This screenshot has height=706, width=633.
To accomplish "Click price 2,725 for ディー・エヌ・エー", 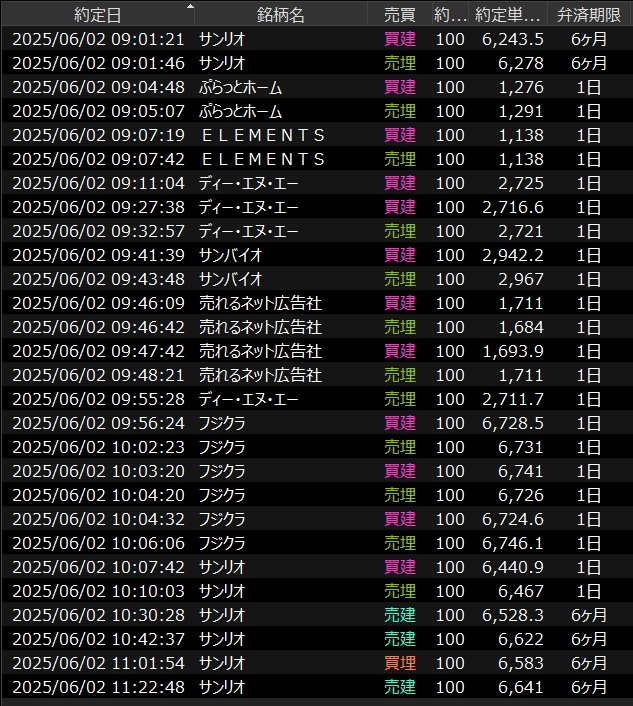I will 521,183.
